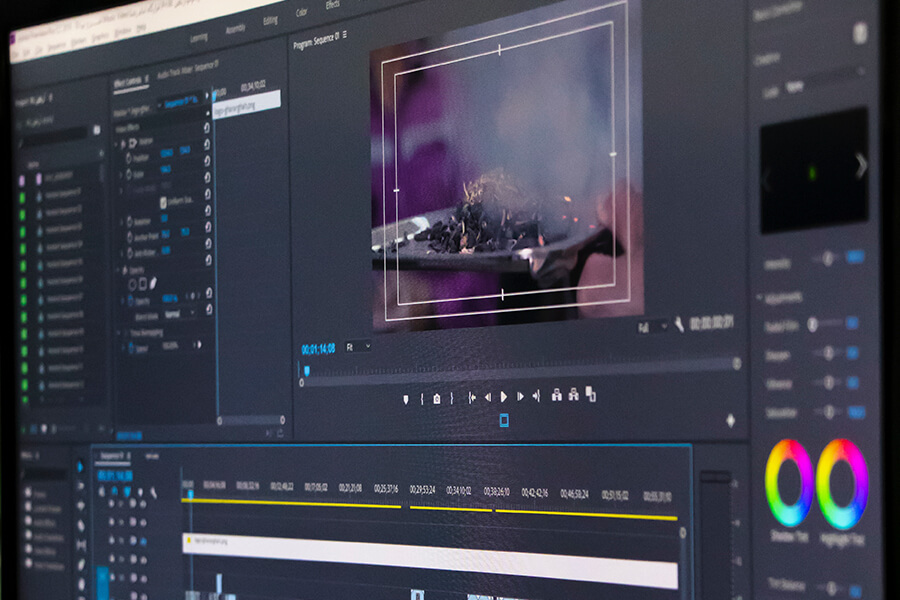900x600 pixels.
Task: Play the sequence in the program monitor
Action: (x=504, y=397)
